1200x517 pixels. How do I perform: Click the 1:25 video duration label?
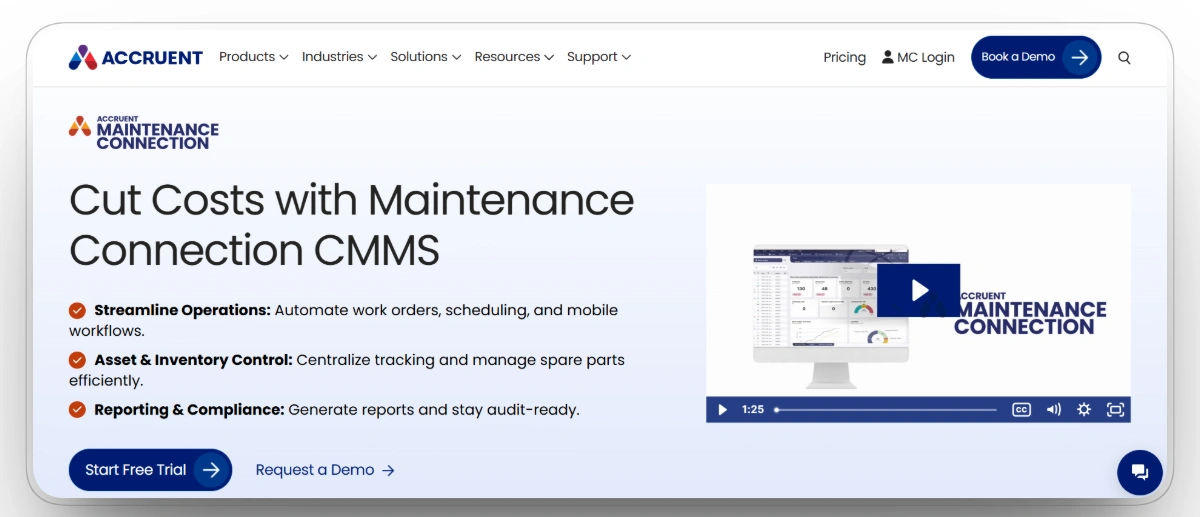pos(753,410)
